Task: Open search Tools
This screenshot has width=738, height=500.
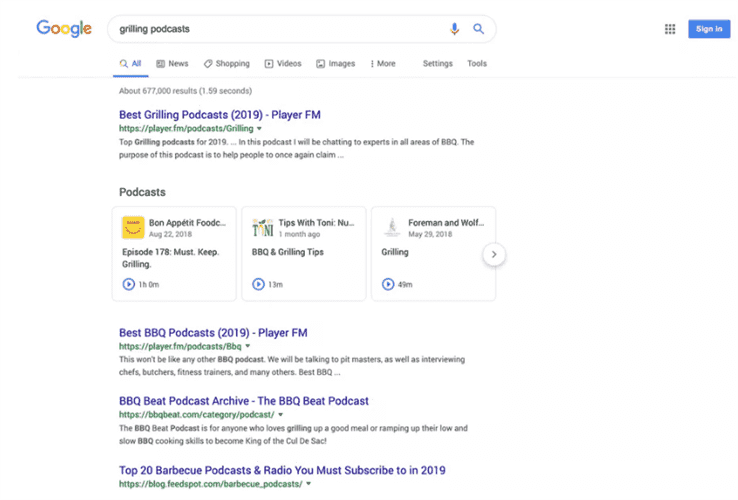Action: pos(477,64)
